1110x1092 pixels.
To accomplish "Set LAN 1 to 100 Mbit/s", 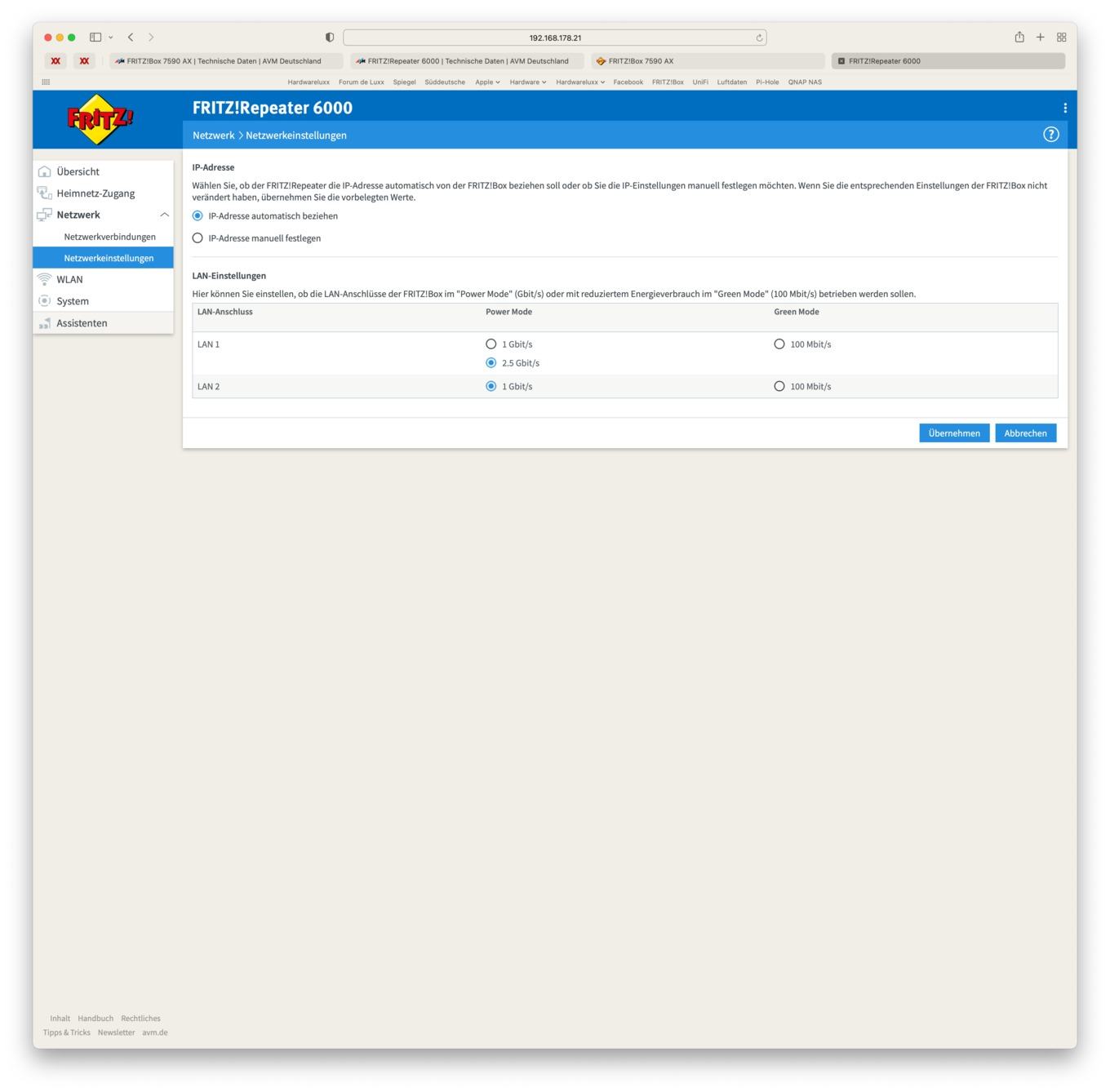I will [x=779, y=344].
